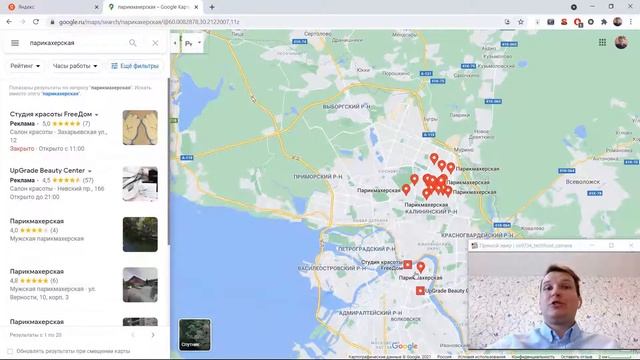640x360 pixels.
Task: Open the Парикмахерская listing rated 4,8
Action: (84, 285)
